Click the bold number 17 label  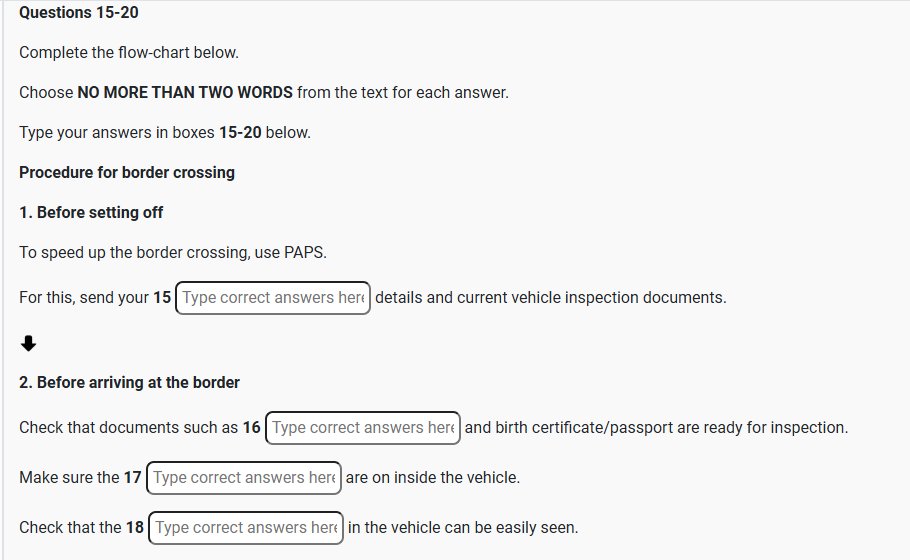[x=133, y=478]
